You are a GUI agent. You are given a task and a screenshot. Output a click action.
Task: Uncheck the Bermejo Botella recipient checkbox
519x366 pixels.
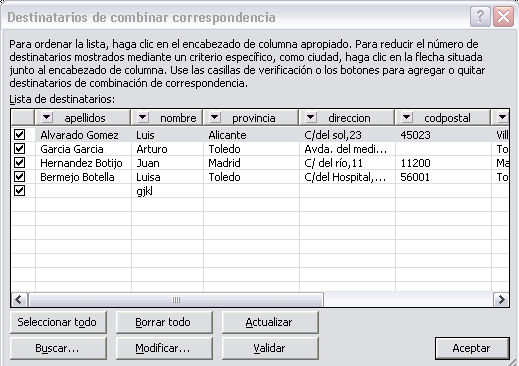click(20, 177)
